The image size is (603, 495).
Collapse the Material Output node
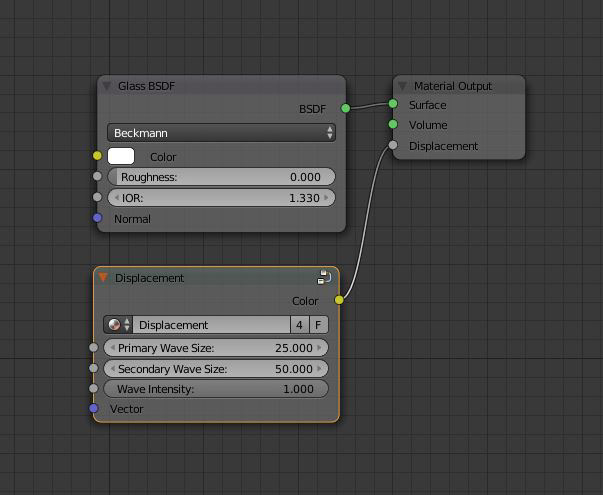[x=403, y=86]
